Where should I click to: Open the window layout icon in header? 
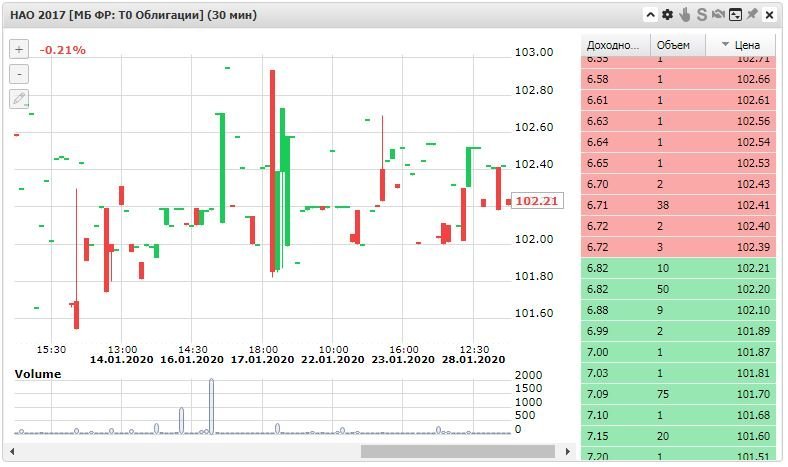point(735,15)
